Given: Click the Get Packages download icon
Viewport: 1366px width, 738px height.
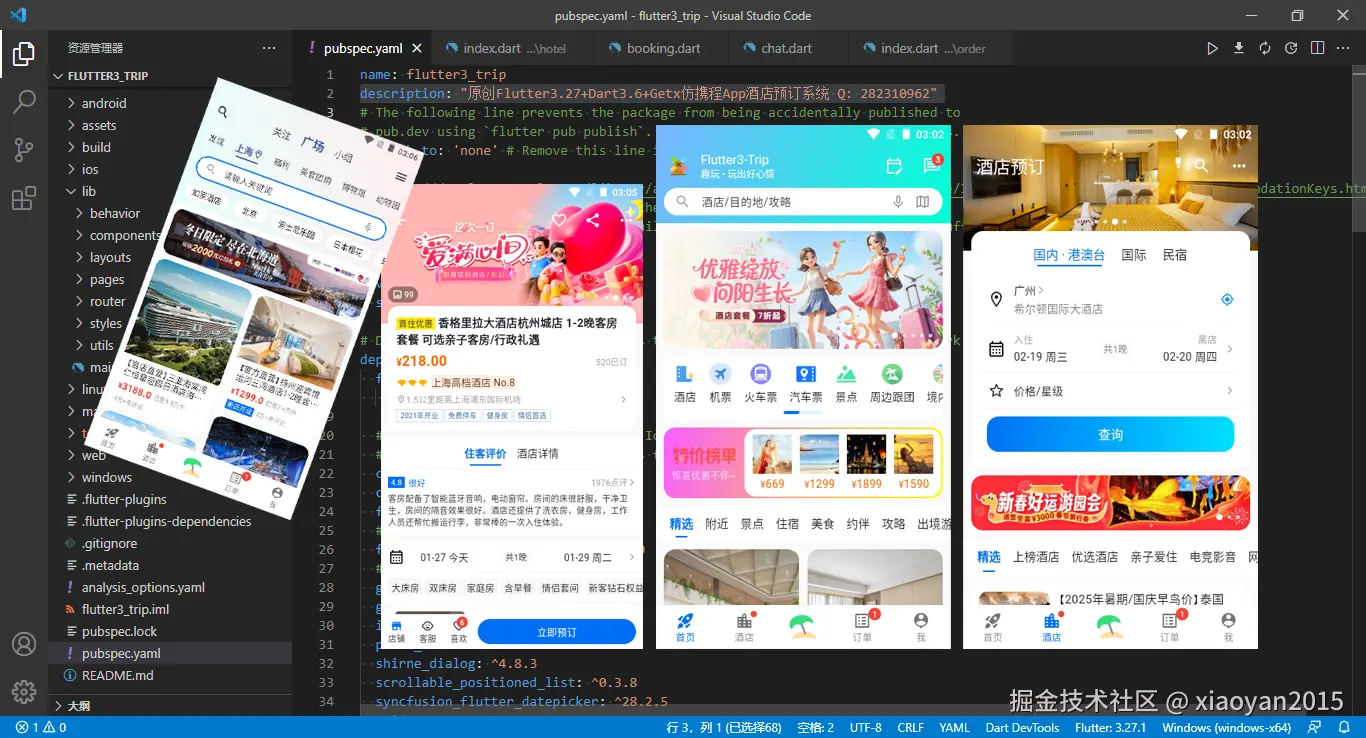Looking at the screenshot, I should [x=1237, y=47].
